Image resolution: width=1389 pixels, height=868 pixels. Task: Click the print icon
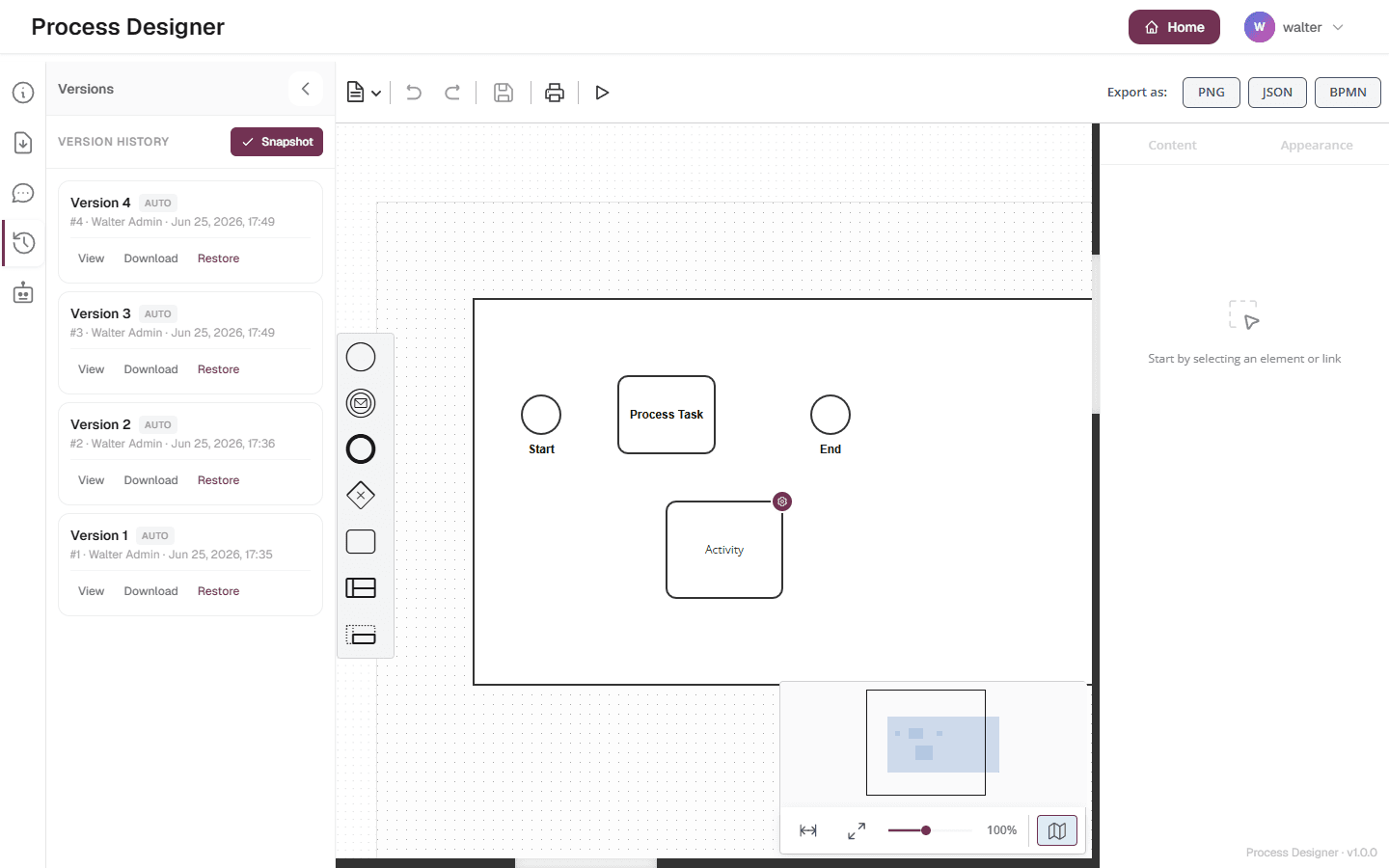coord(555,93)
